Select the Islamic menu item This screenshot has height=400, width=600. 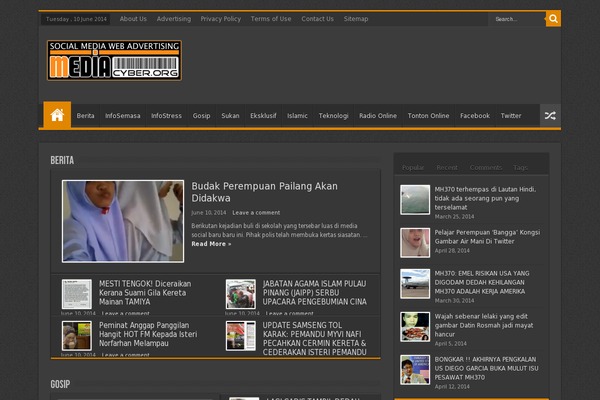click(297, 116)
